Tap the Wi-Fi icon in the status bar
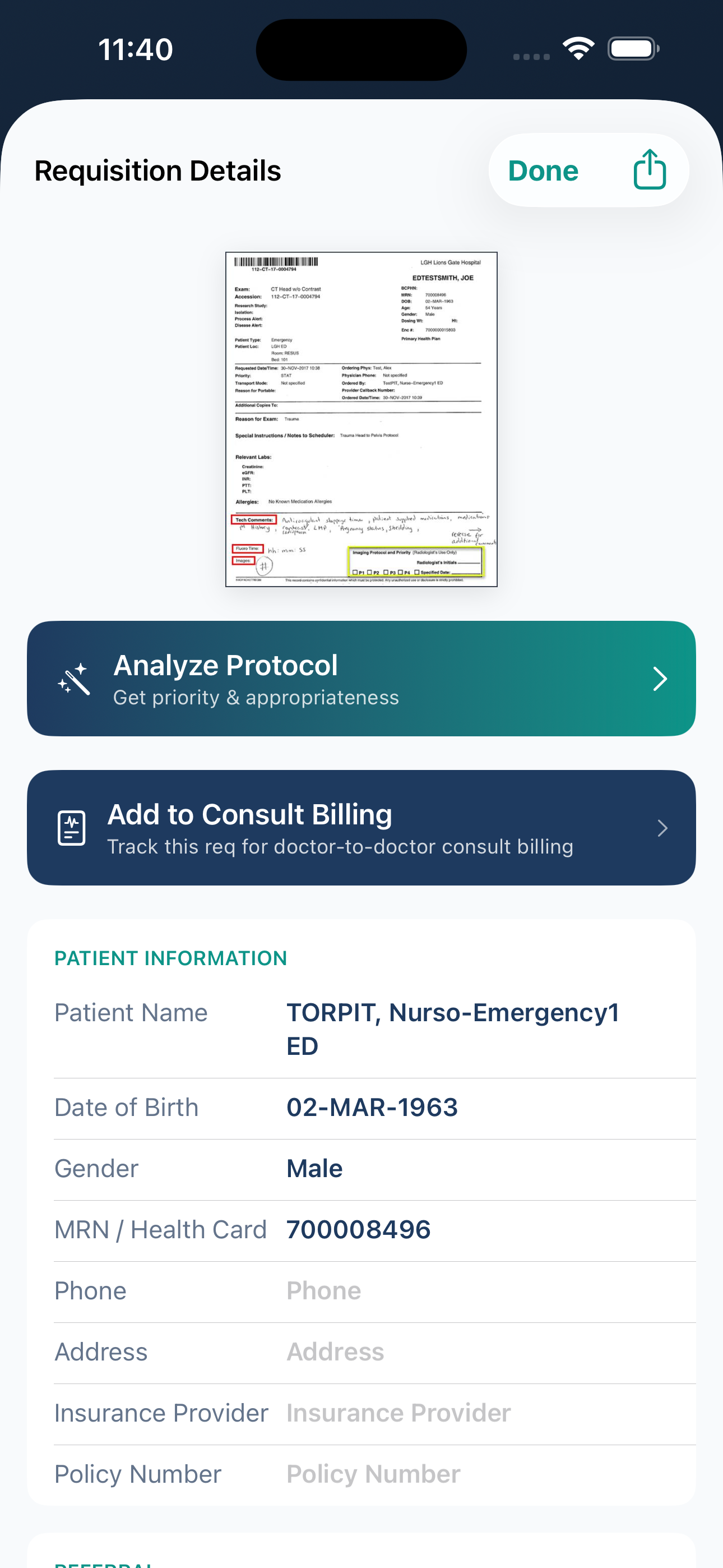Screen dimensions: 723x1568 [578, 49]
